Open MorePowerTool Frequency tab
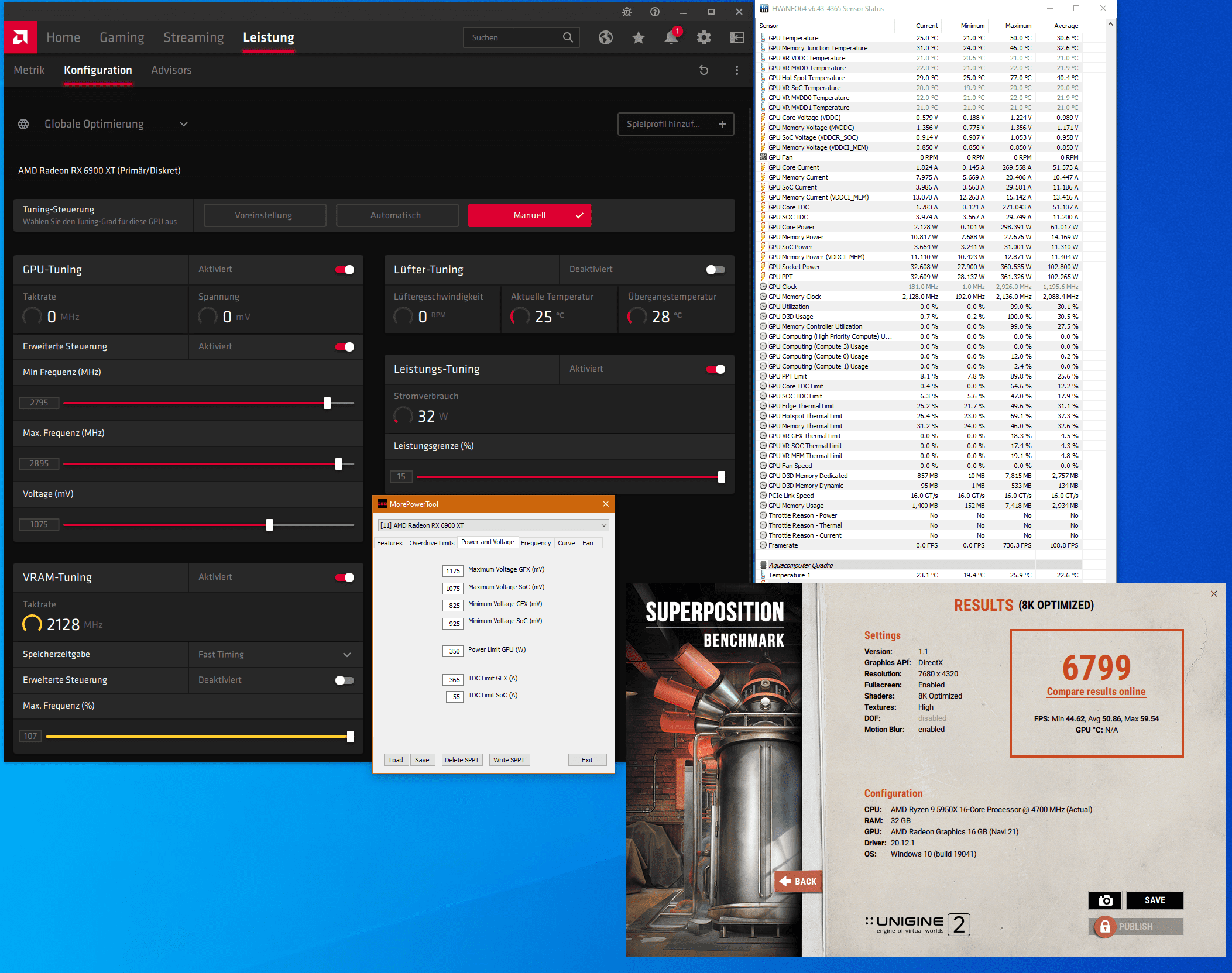Viewport: 1232px width, 973px height. 536,543
